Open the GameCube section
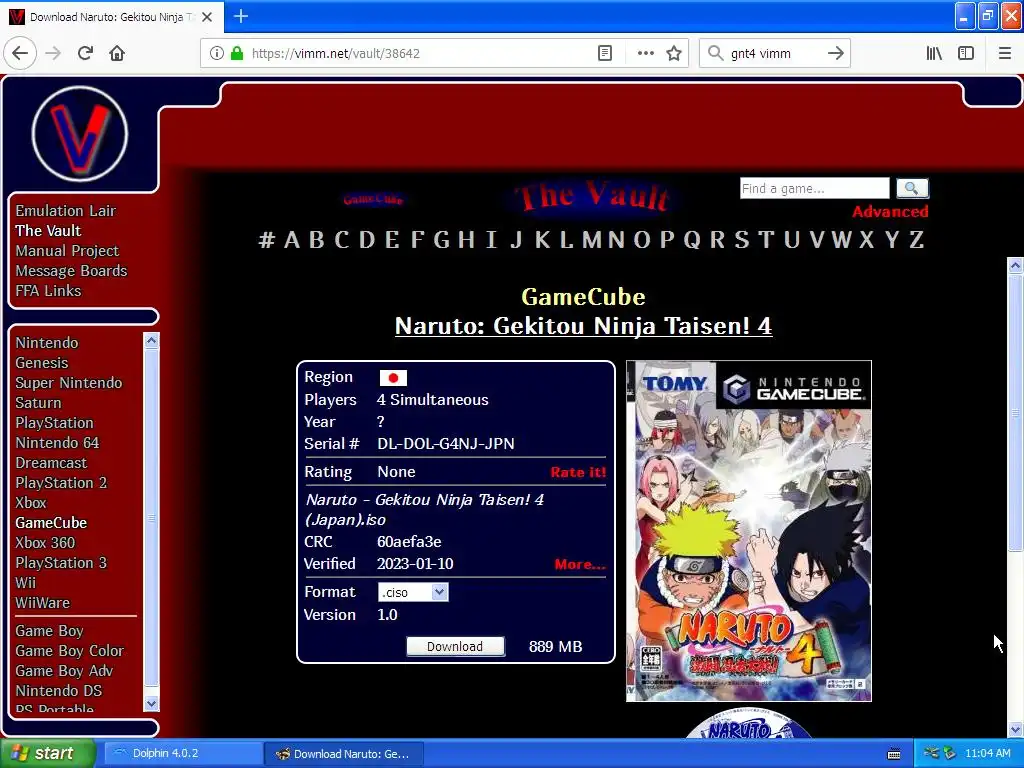The width and height of the screenshot is (1024, 768). (51, 523)
